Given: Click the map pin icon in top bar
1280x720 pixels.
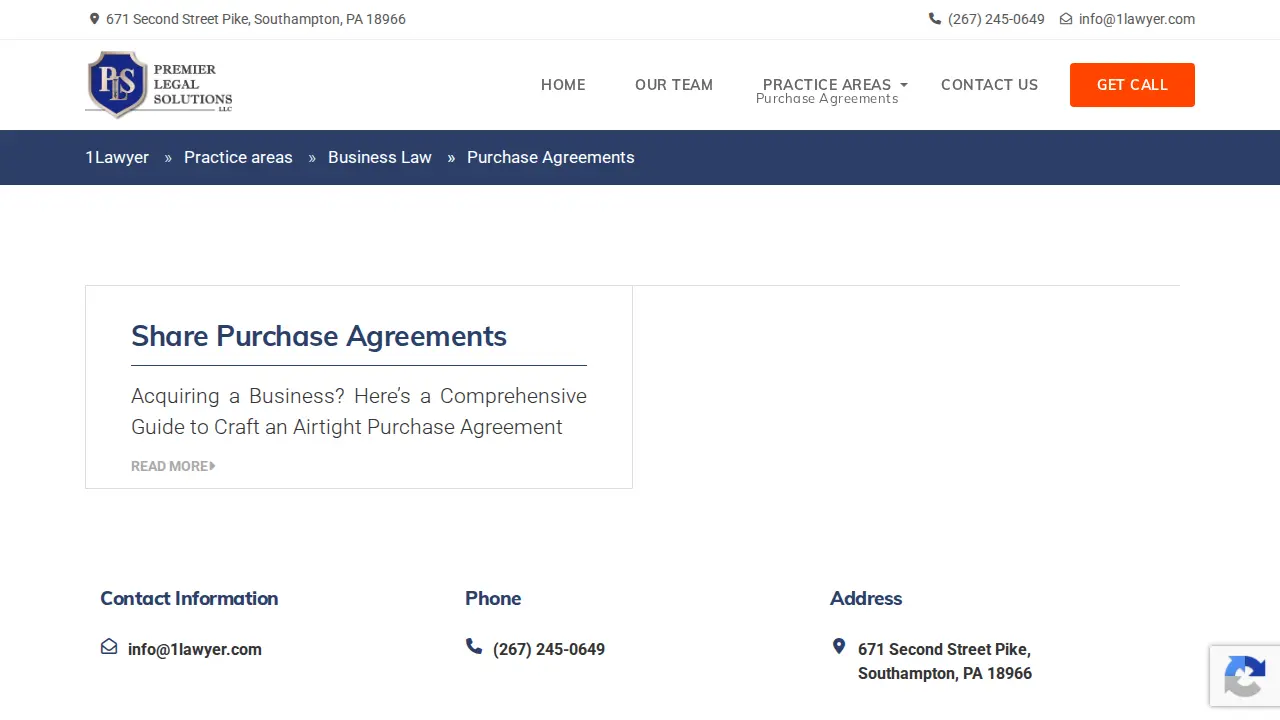Looking at the screenshot, I should (94, 19).
